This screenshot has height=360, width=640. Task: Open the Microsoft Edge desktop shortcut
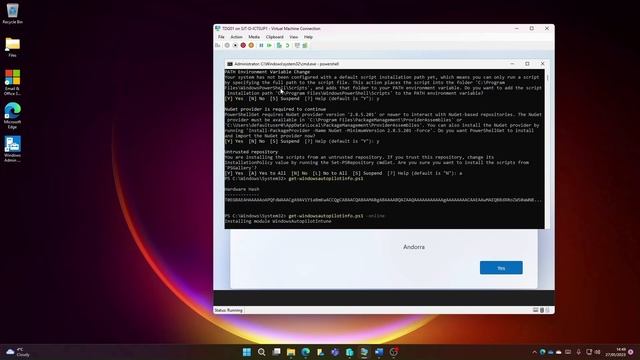13,116
